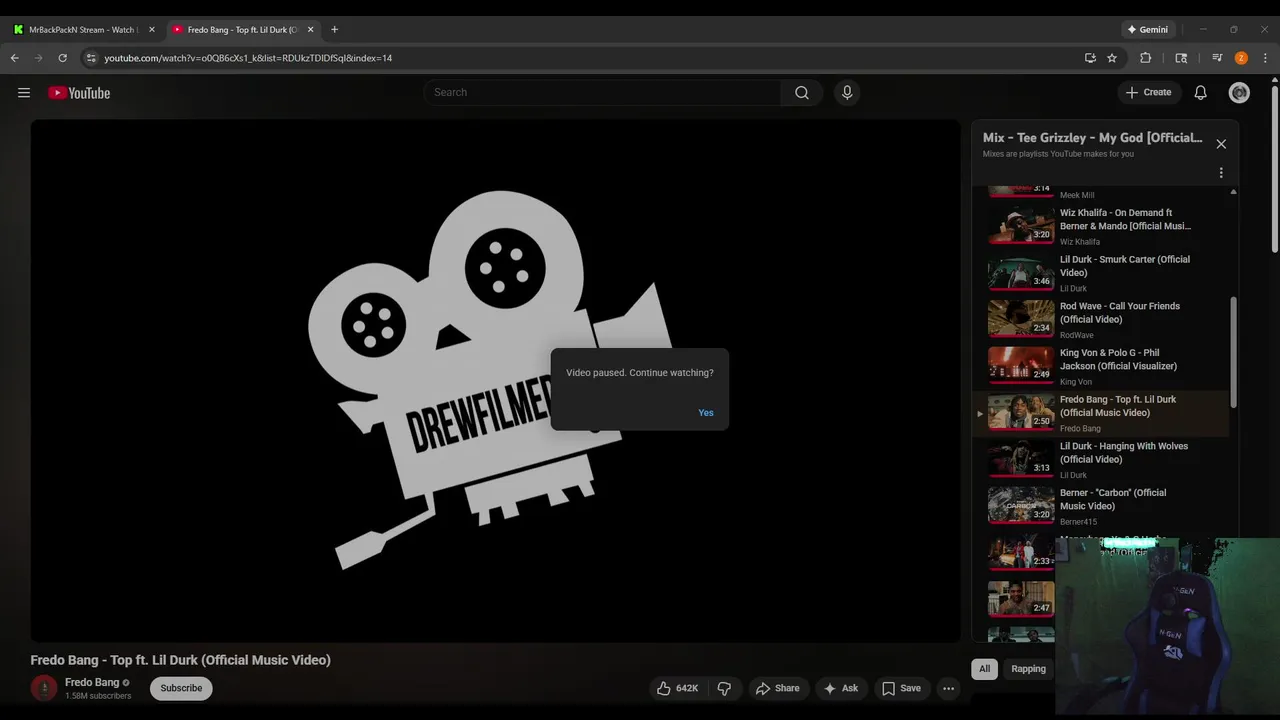Open the Chrome profile Z avatar

pyautogui.click(x=1241, y=58)
